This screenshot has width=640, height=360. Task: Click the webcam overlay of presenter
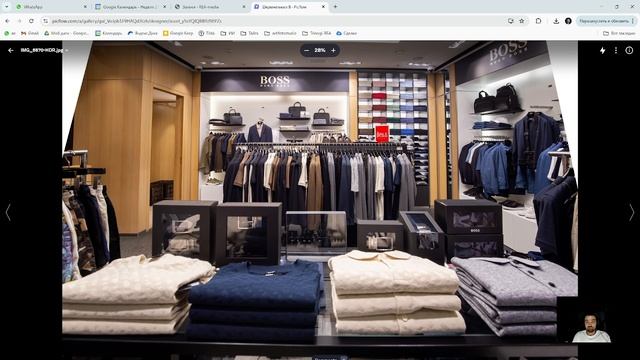591,320
